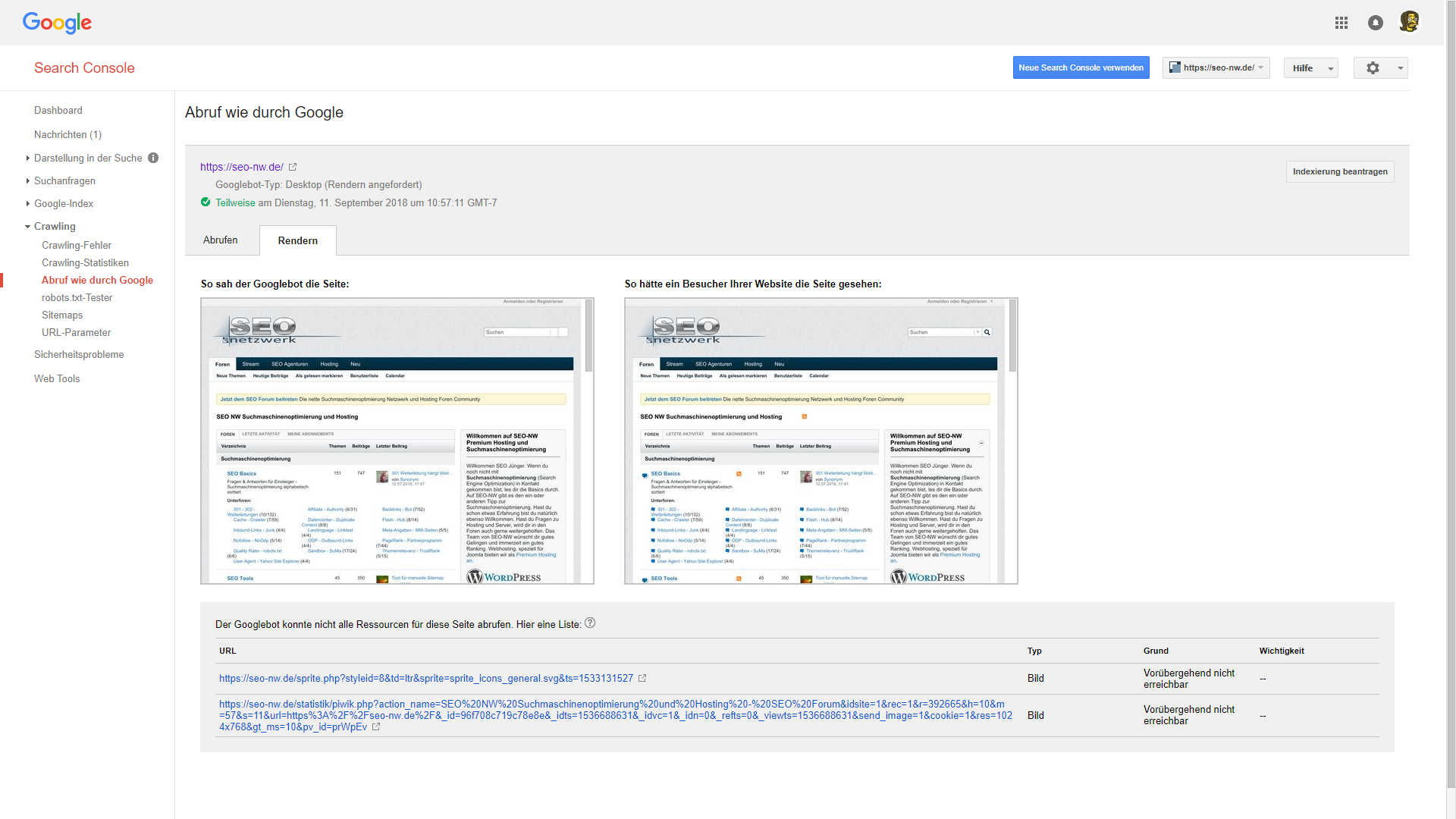Open the Google apps grid icon
This screenshot has width=1456, height=819.
click(1341, 23)
